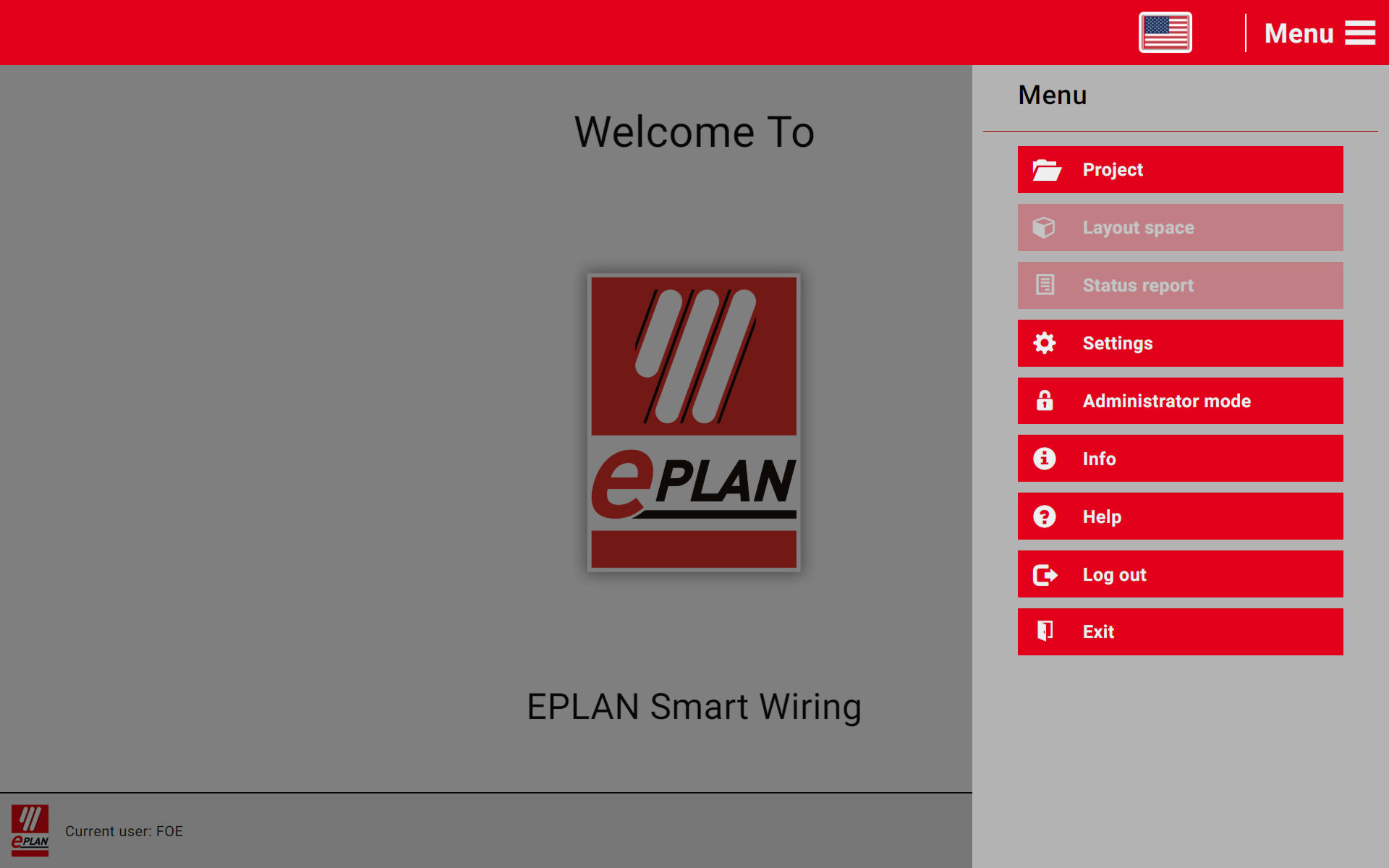Click the US flag language icon
The height and width of the screenshot is (868, 1389).
pyautogui.click(x=1165, y=33)
